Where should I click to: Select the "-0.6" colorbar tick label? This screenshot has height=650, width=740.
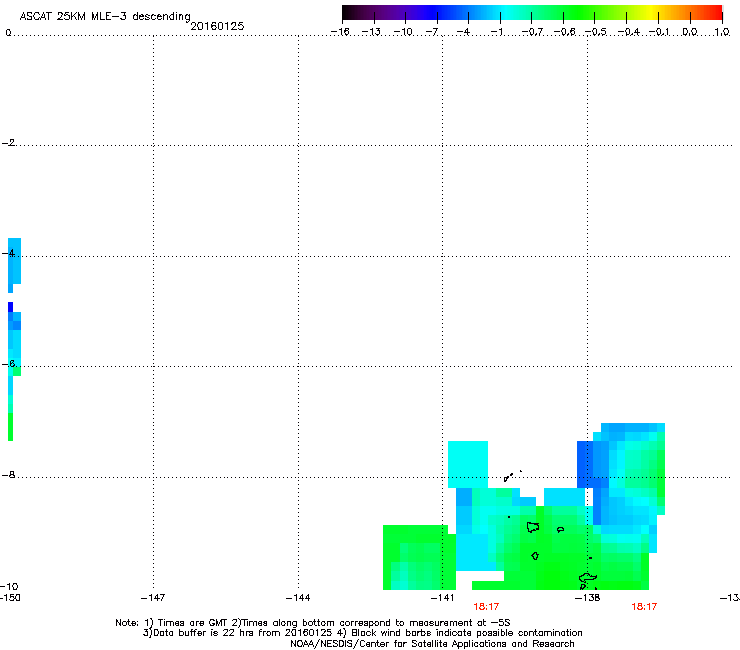click(564, 32)
